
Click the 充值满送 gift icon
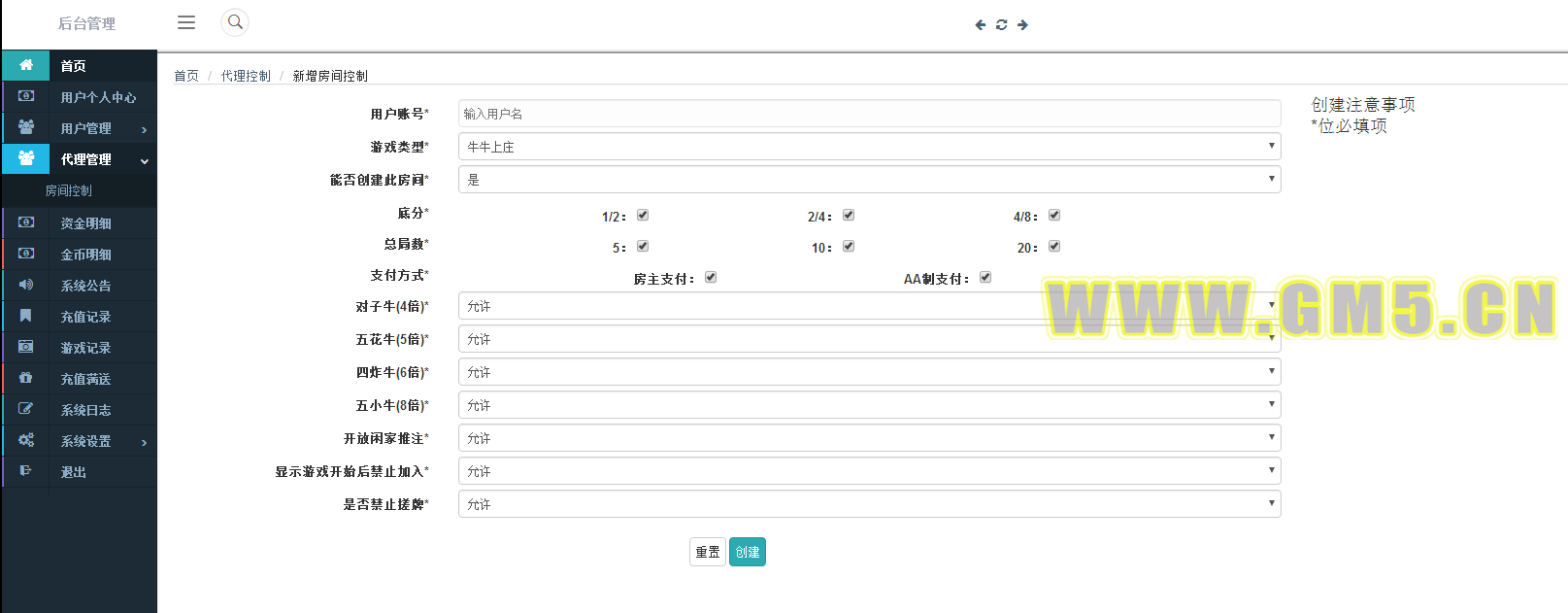[26, 378]
